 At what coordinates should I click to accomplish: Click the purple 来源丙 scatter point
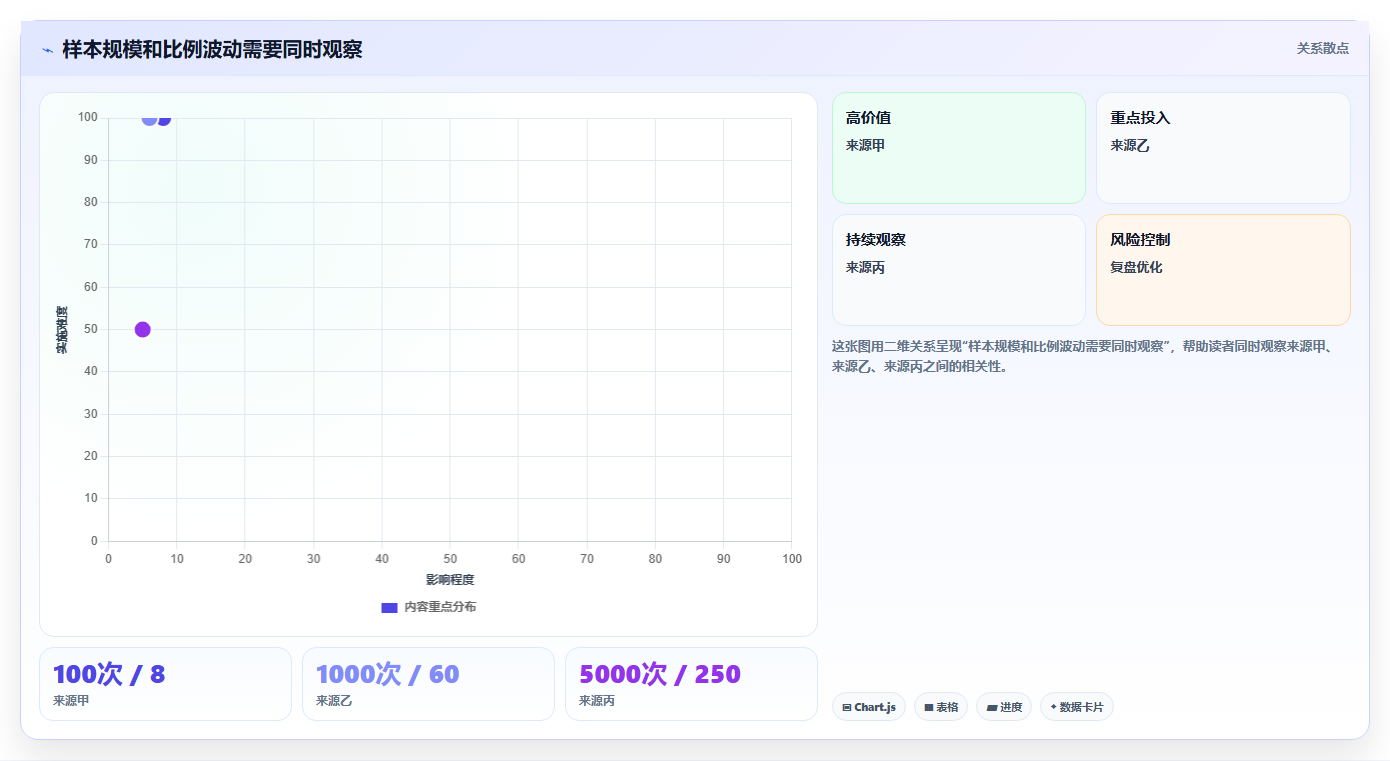click(142, 330)
